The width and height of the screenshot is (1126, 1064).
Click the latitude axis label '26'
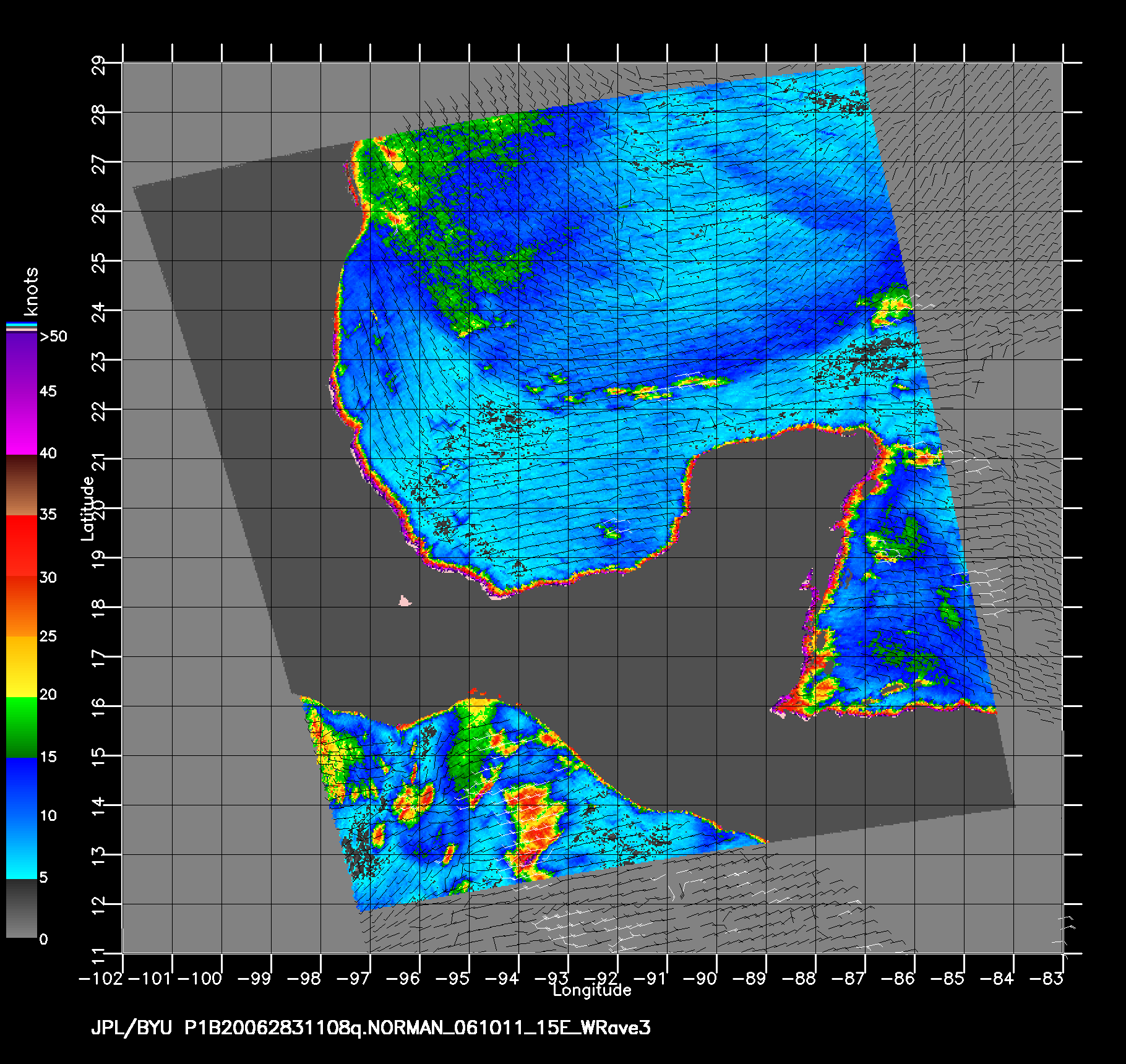pos(100,212)
